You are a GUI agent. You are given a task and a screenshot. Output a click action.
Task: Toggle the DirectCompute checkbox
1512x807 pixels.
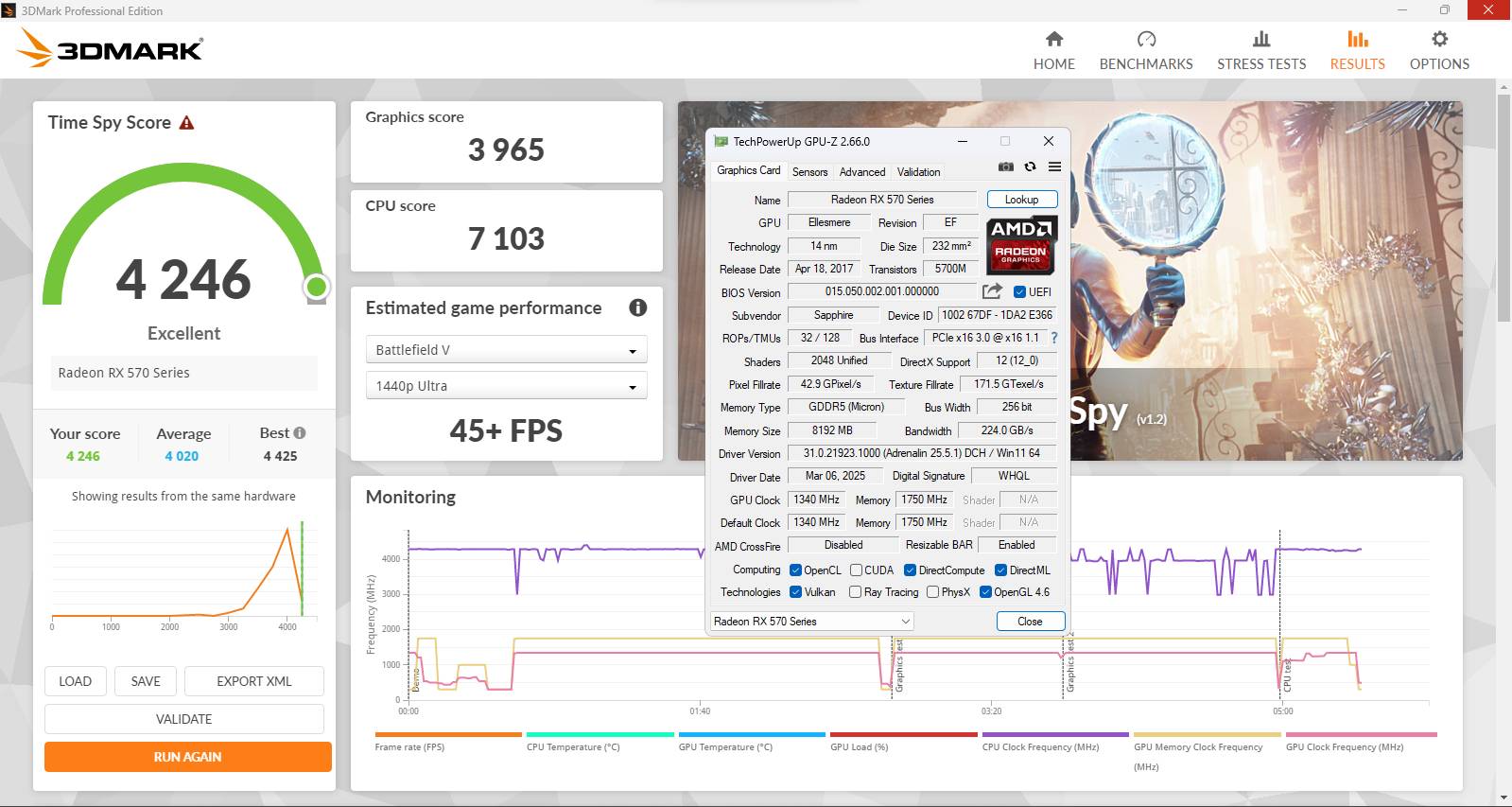tap(910, 570)
